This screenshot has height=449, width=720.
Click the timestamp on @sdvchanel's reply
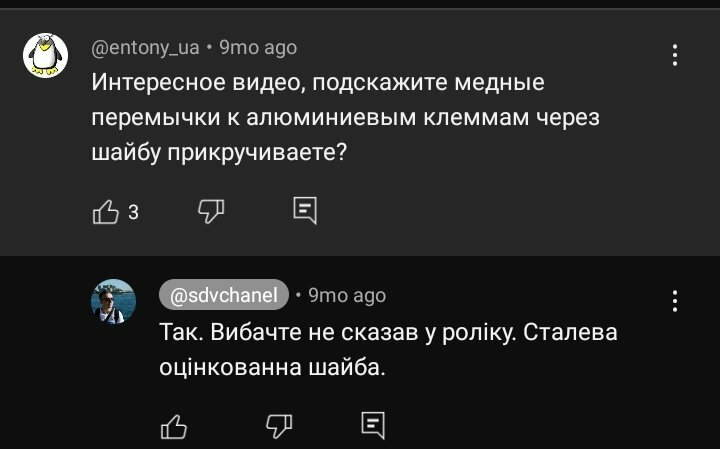[347, 295]
